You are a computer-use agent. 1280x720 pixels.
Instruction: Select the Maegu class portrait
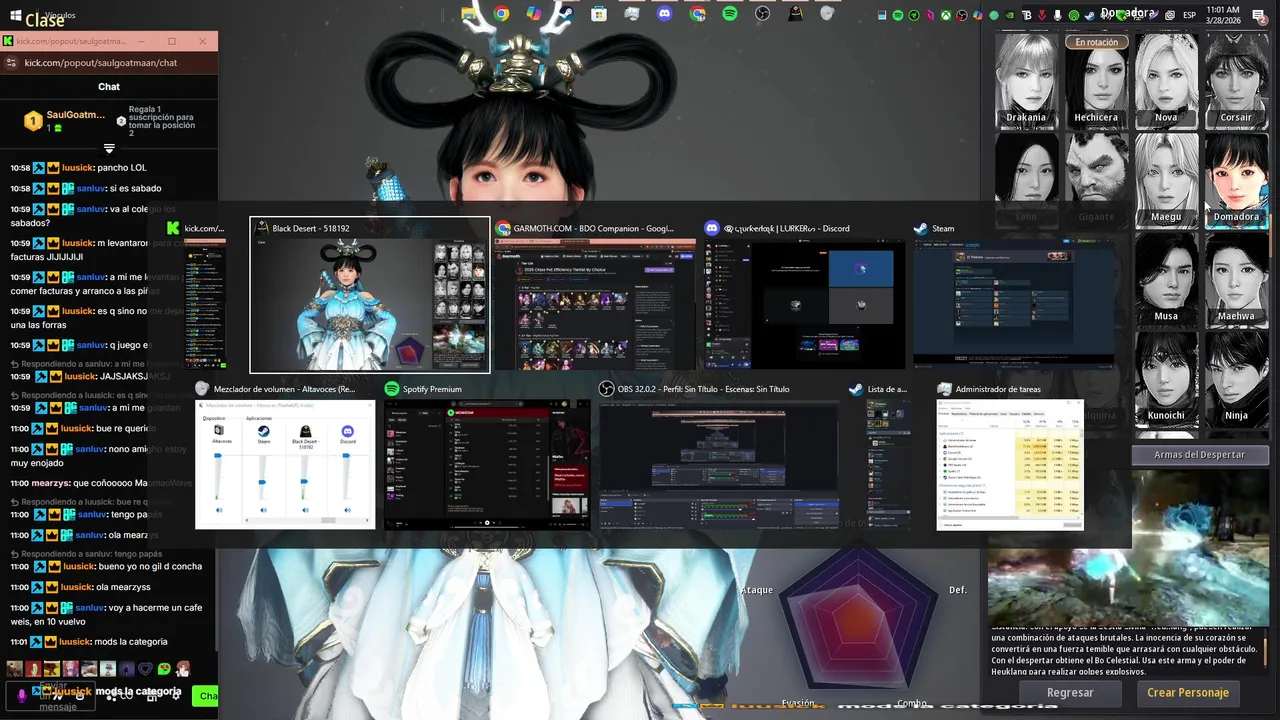1166,180
